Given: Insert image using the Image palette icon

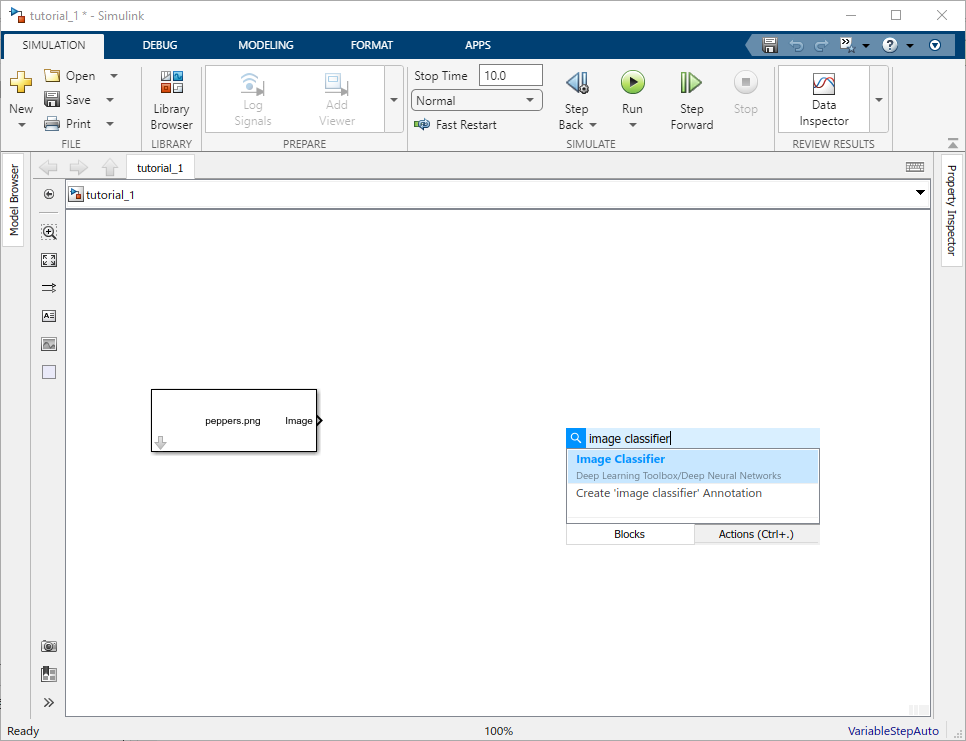Looking at the screenshot, I should click(x=49, y=344).
